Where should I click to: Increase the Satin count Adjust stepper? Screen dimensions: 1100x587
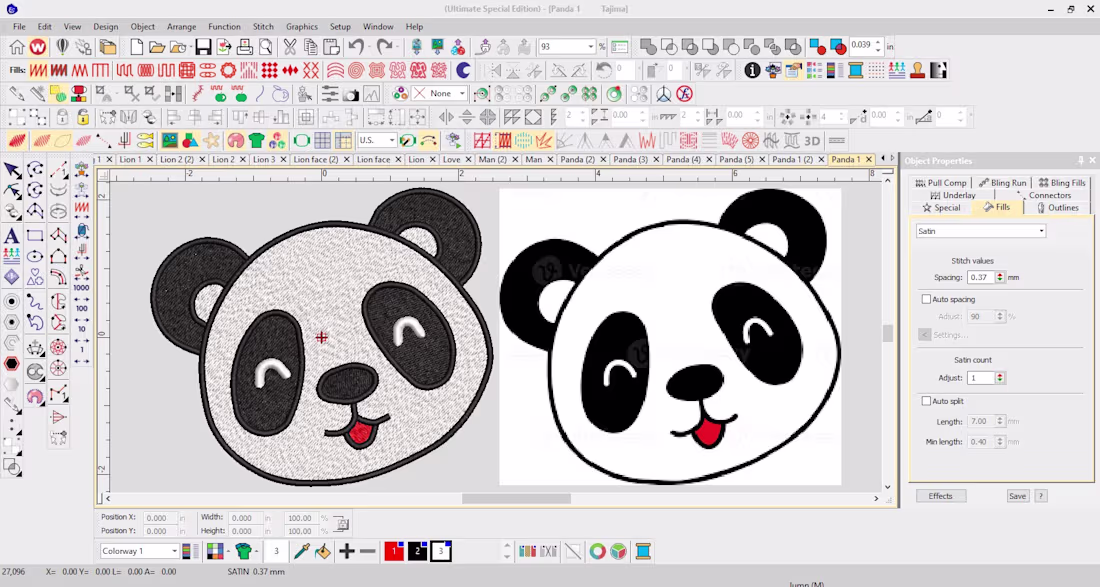1000,375
